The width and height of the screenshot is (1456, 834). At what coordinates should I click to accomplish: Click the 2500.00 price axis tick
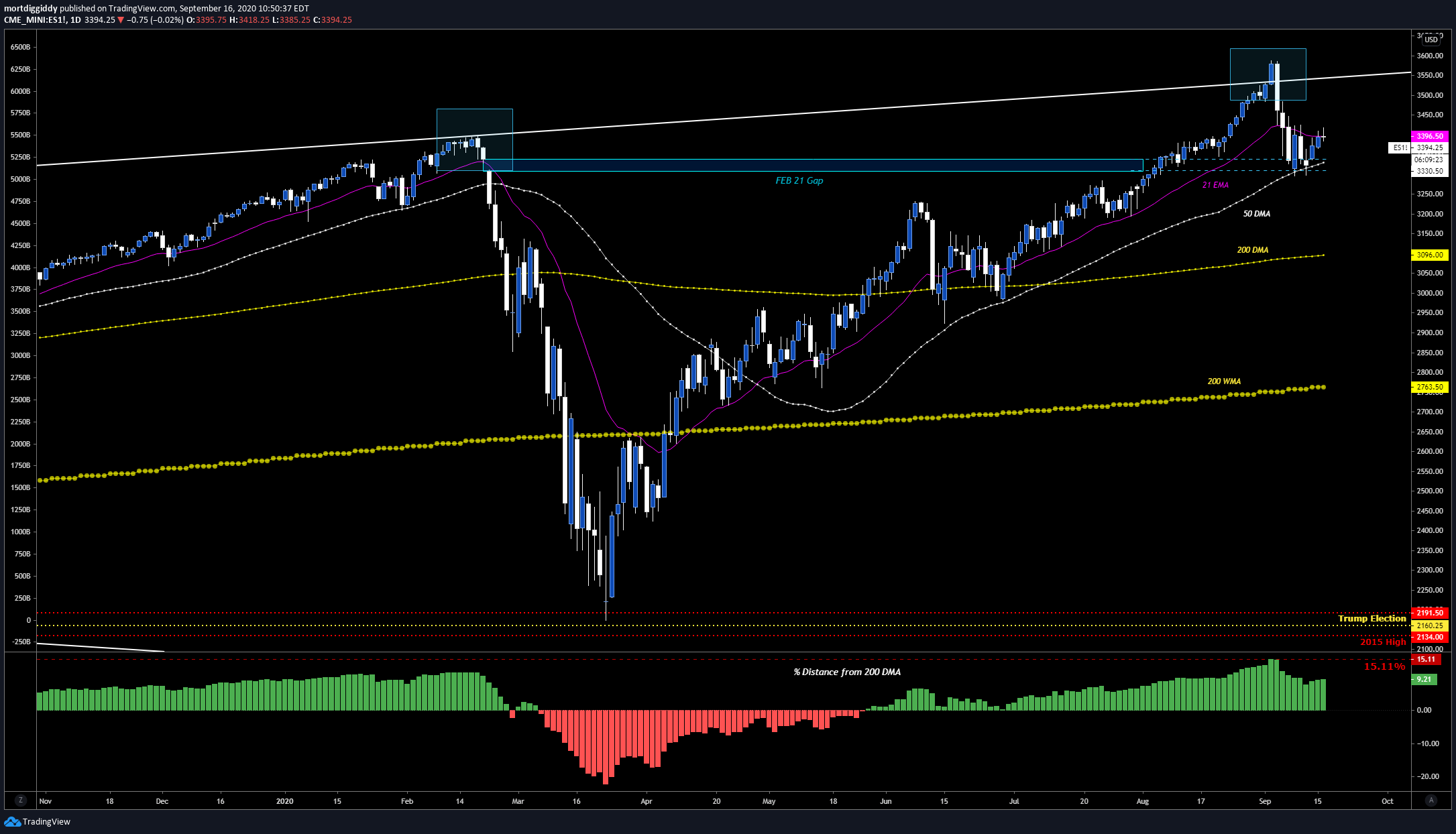tap(1430, 491)
